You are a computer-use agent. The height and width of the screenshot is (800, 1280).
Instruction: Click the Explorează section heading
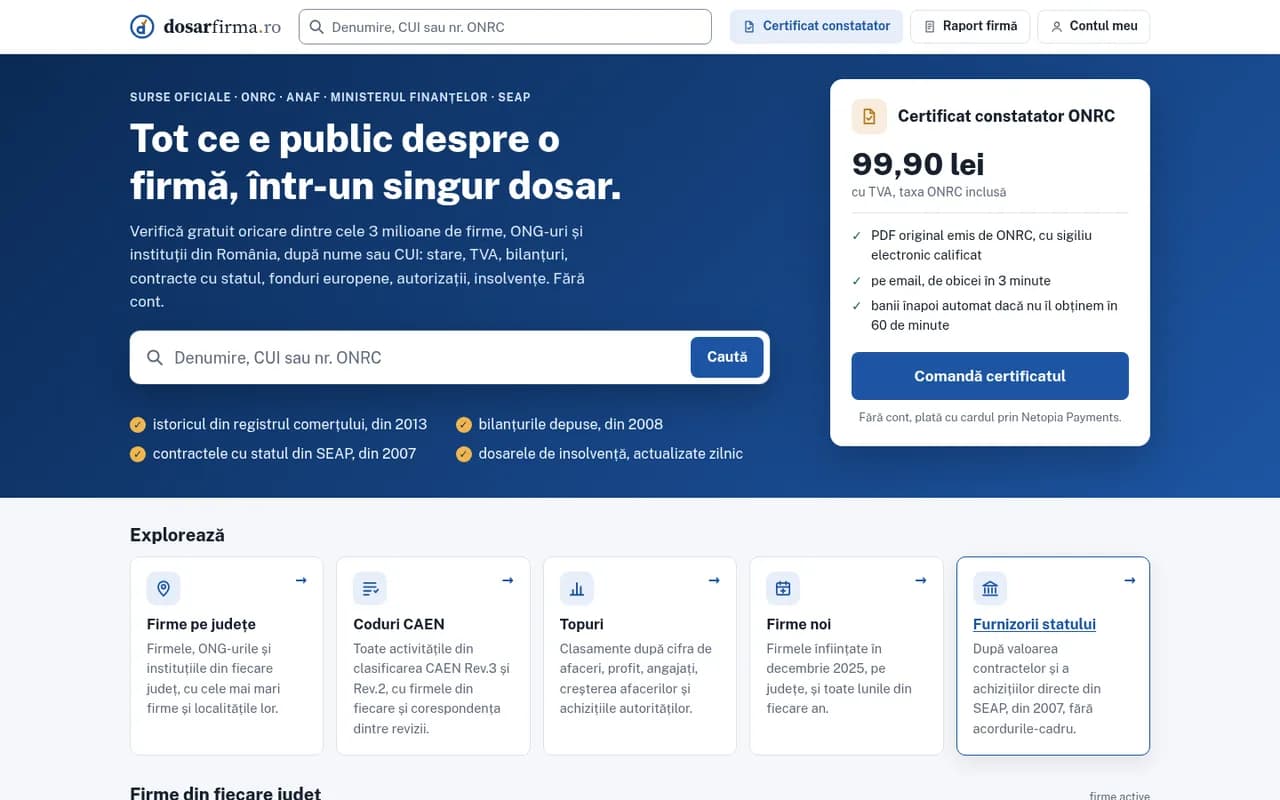click(177, 535)
